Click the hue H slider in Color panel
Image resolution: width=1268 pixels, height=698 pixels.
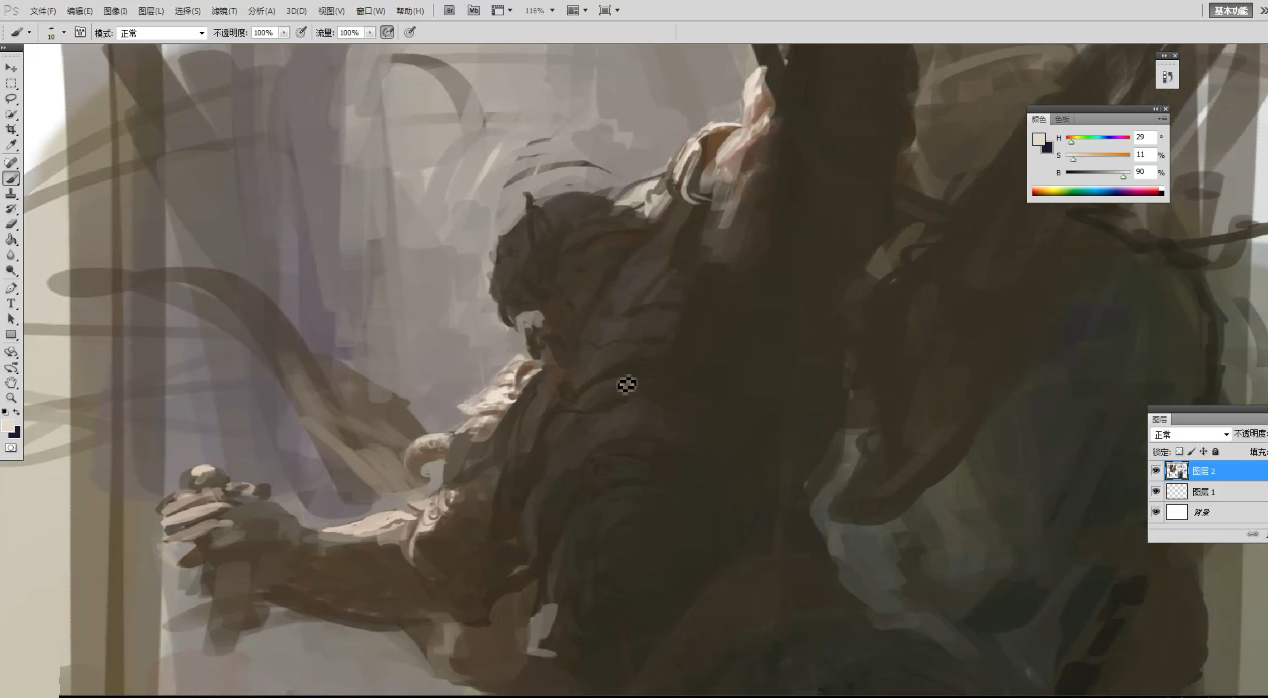pos(1098,138)
